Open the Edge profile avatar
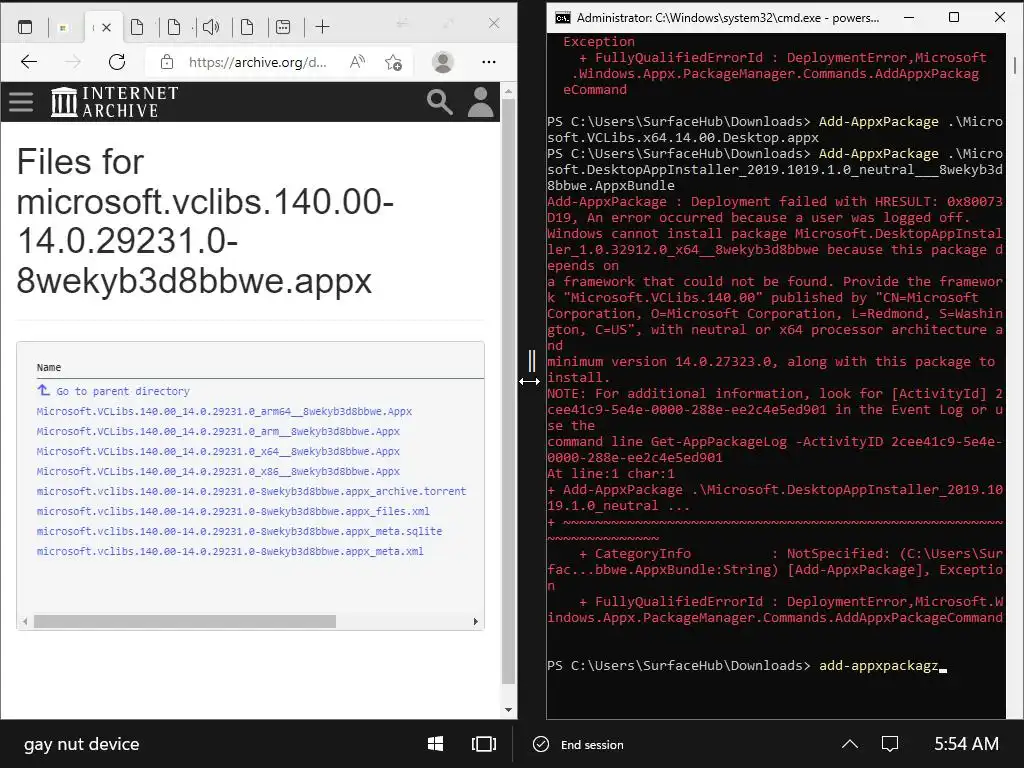Screen dimensions: 1024x768 click(x=443, y=62)
